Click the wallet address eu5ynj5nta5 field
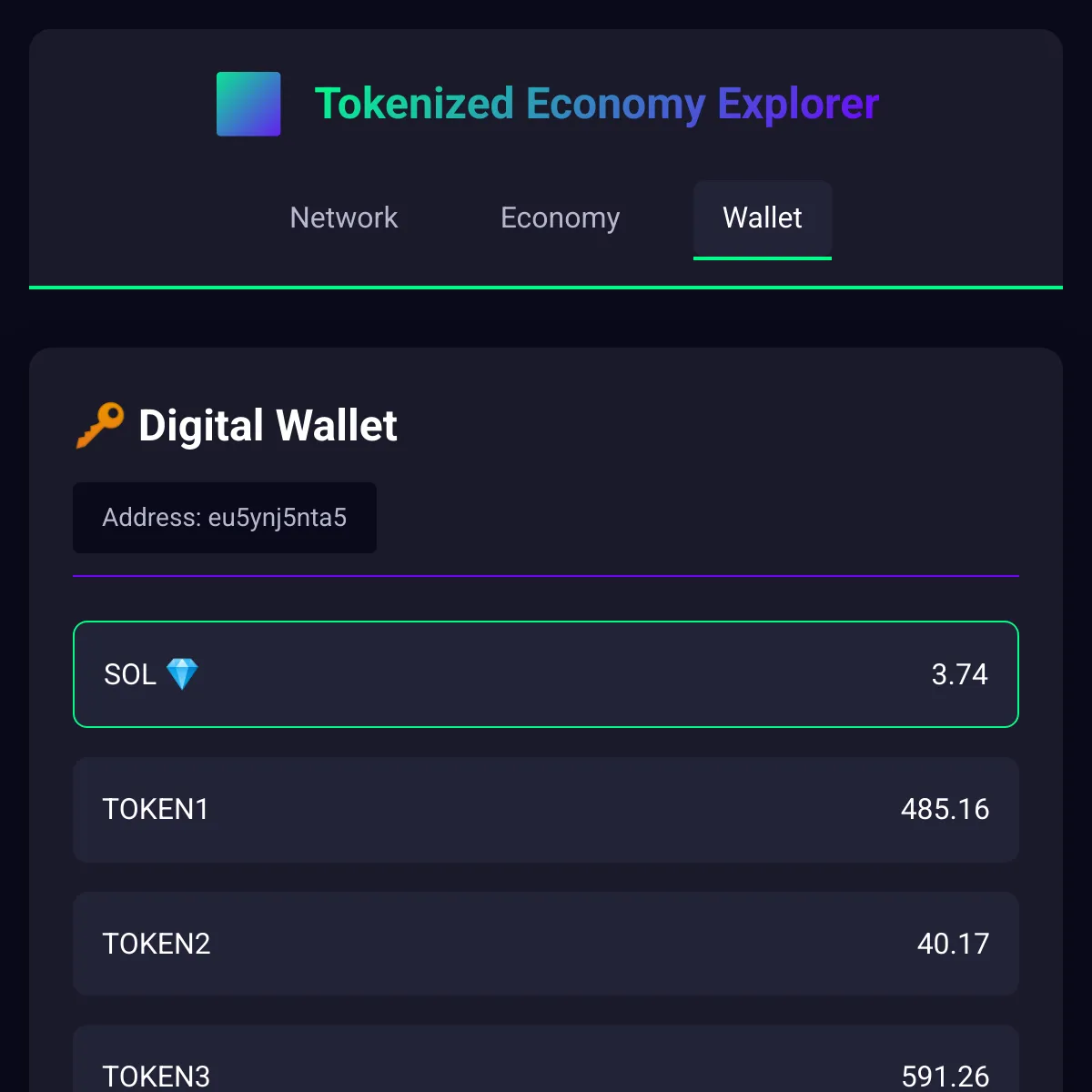1092x1092 pixels. click(x=224, y=518)
